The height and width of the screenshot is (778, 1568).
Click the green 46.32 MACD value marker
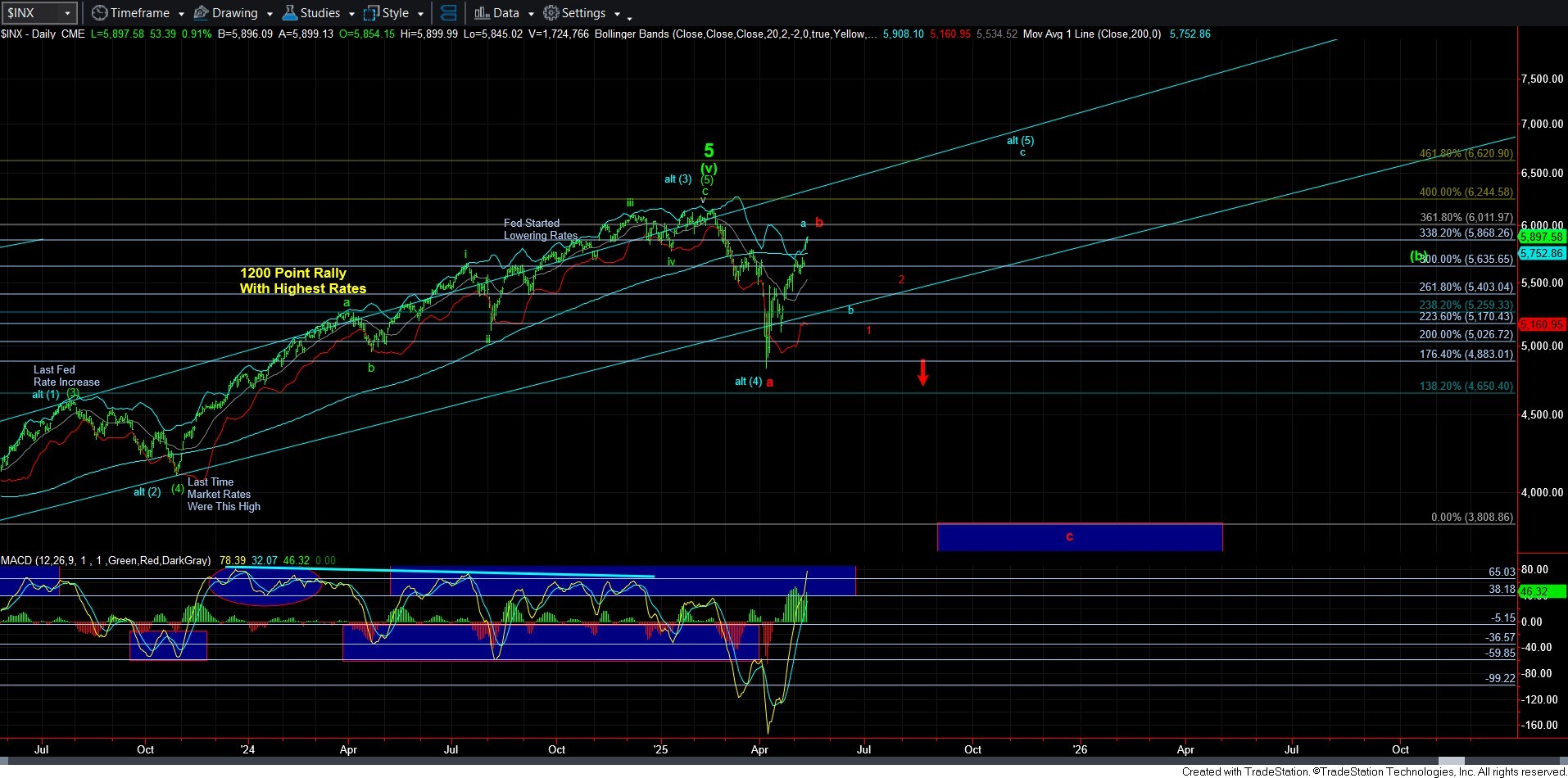1542,591
